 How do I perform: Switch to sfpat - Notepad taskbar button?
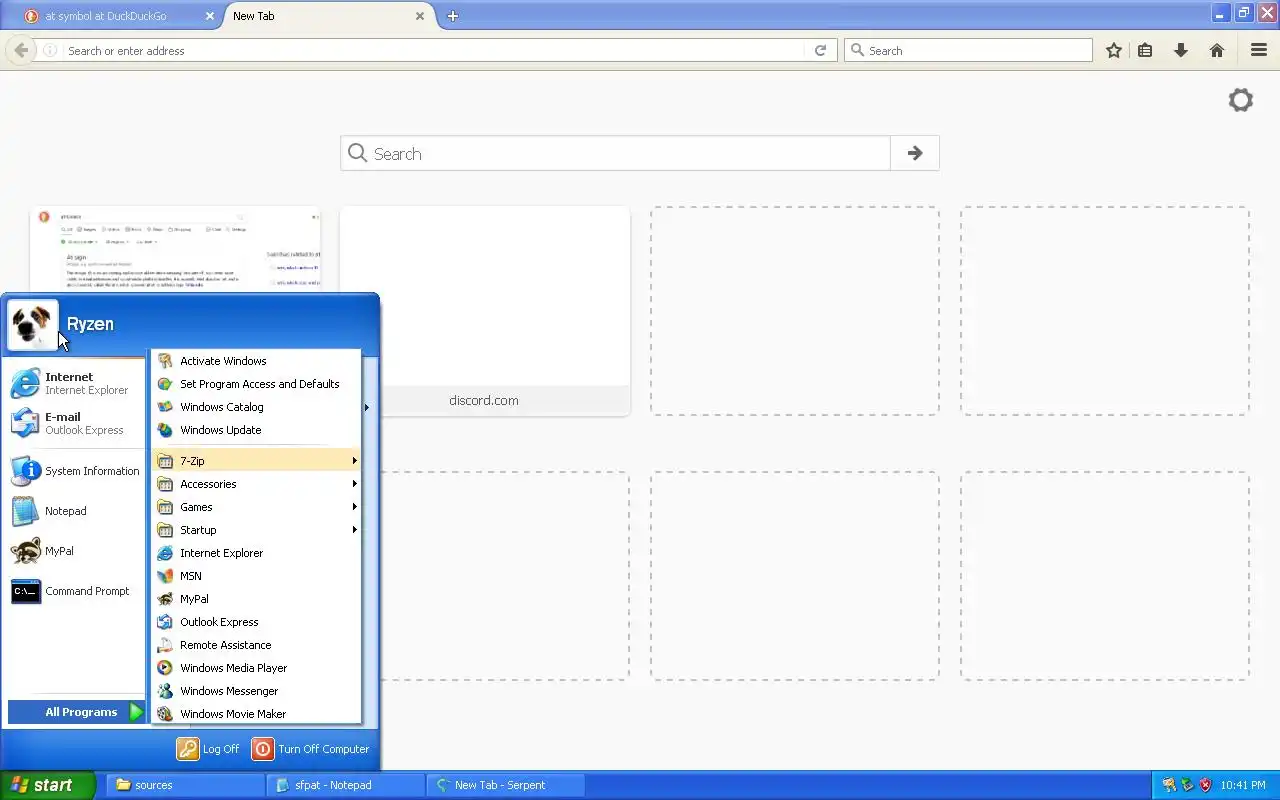(346, 785)
